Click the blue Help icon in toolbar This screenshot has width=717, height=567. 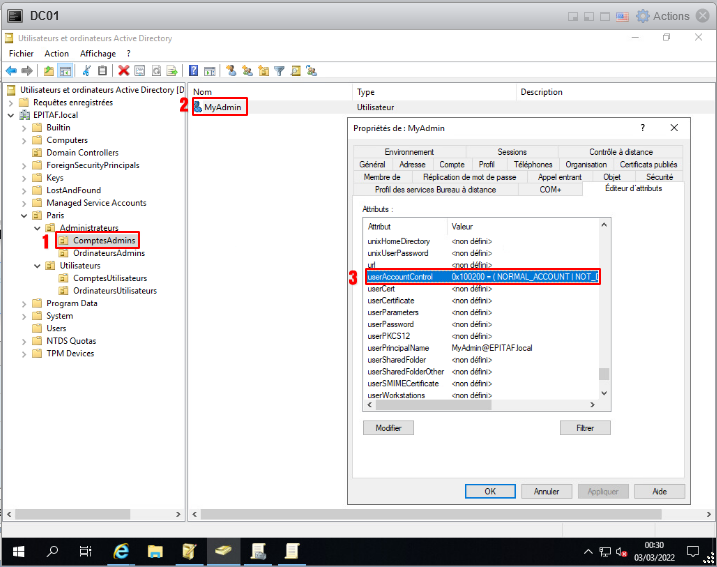pyautogui.click(x=194, y=71)
